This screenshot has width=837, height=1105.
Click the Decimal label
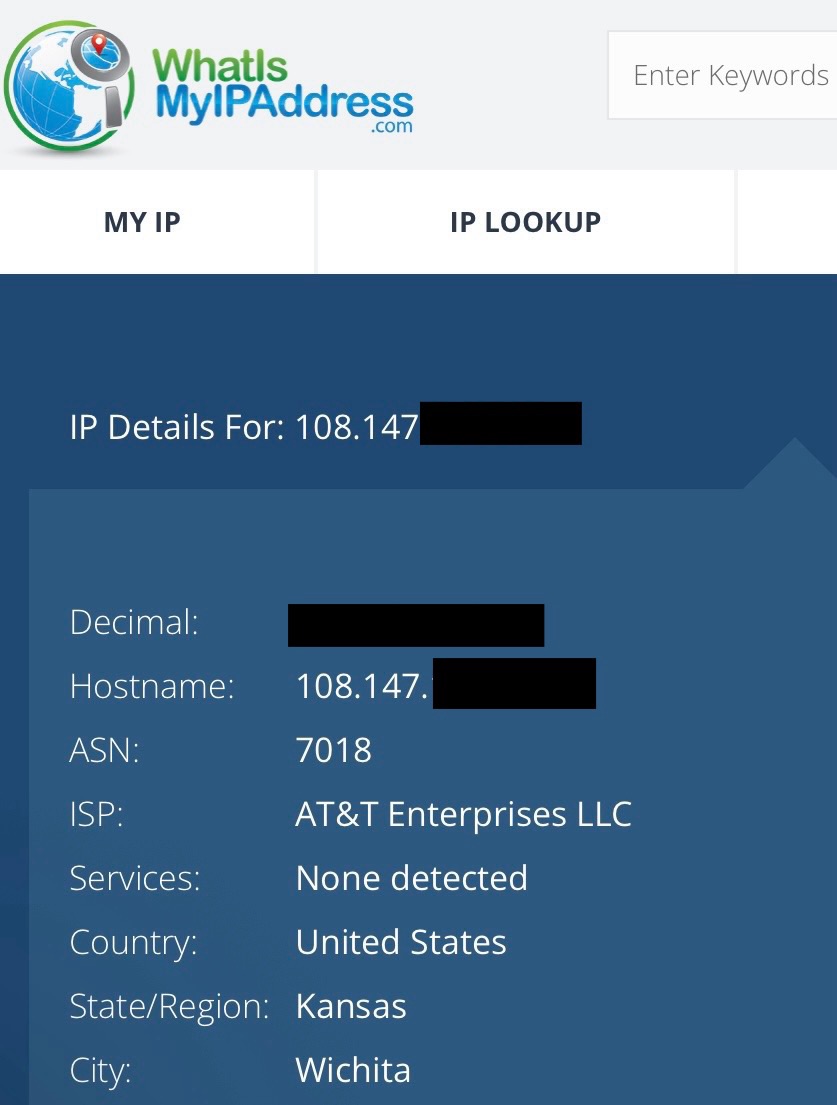[133, 622]
